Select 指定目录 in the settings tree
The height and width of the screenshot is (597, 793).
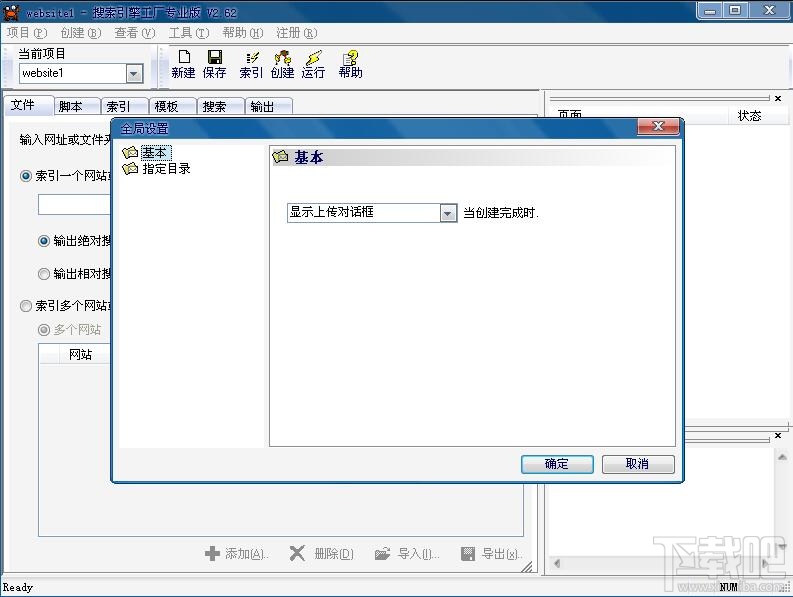tap(166, 168)
